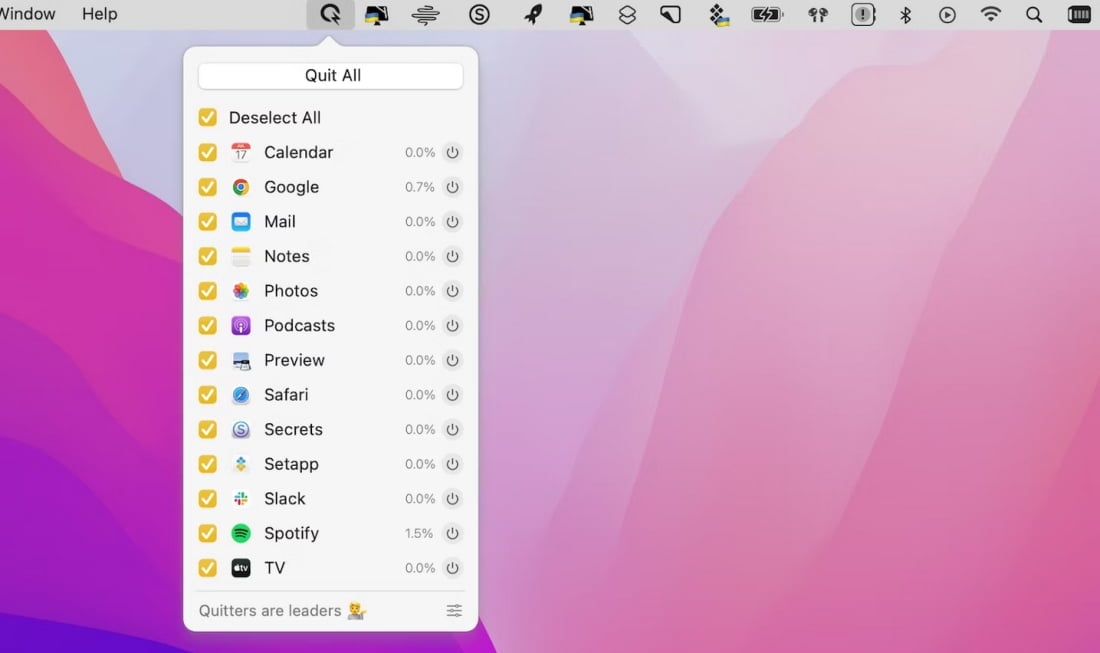Toggle the Slack checkbox
1100x653 pixels.
tap(208, 499)
